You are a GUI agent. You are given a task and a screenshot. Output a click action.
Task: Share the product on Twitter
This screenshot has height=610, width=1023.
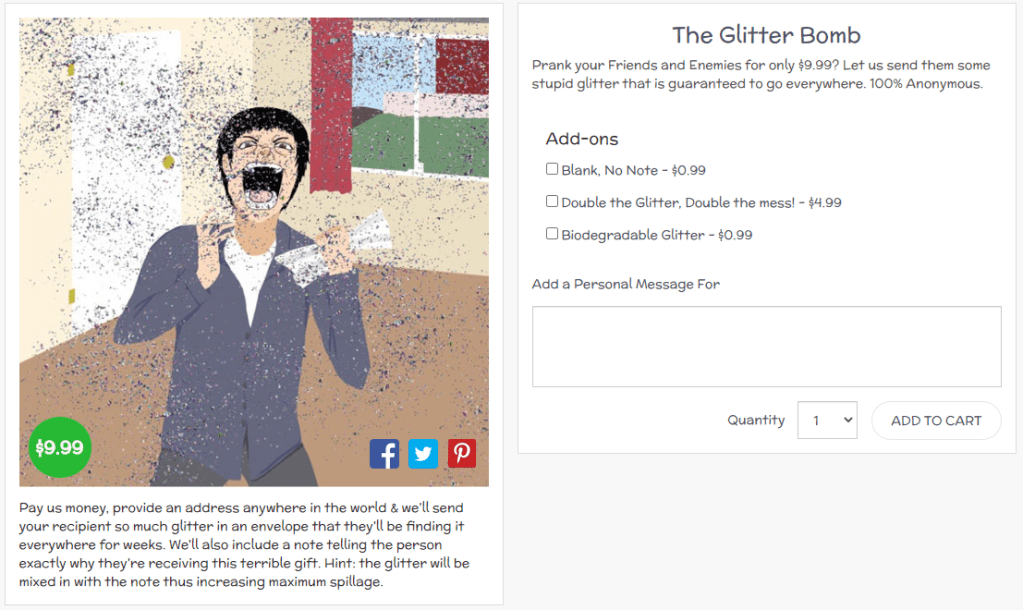[x=423, y=454]
